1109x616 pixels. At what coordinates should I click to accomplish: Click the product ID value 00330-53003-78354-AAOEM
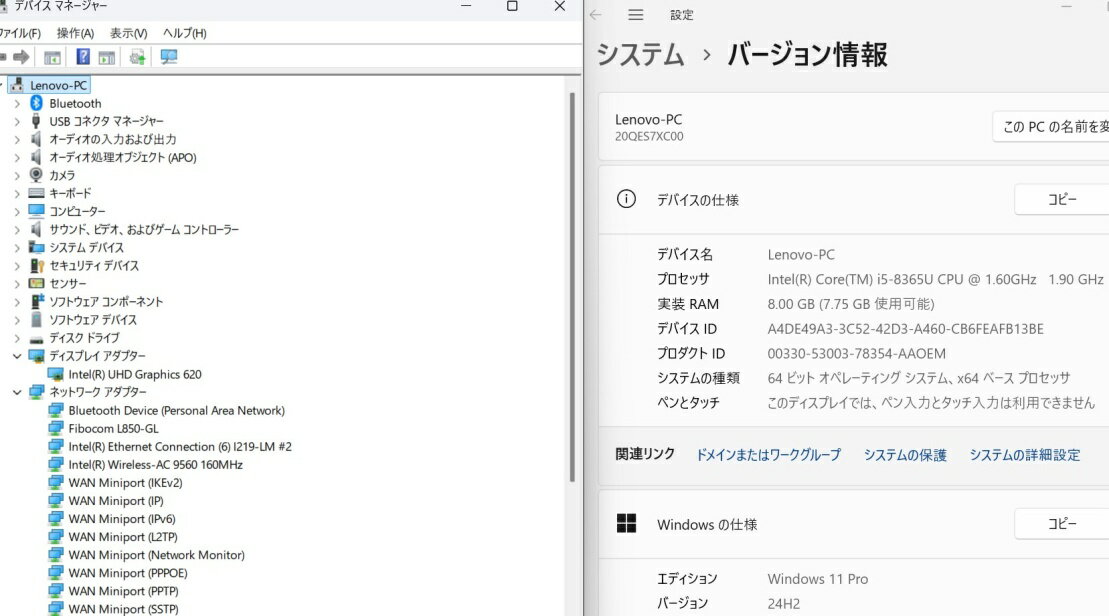coord(857,354)
